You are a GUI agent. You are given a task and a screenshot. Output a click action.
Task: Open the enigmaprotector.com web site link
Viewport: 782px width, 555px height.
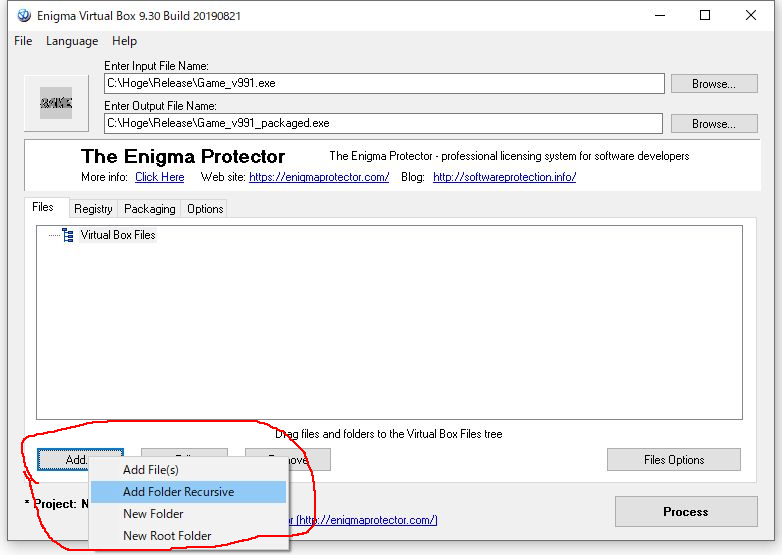pos(319,177)
